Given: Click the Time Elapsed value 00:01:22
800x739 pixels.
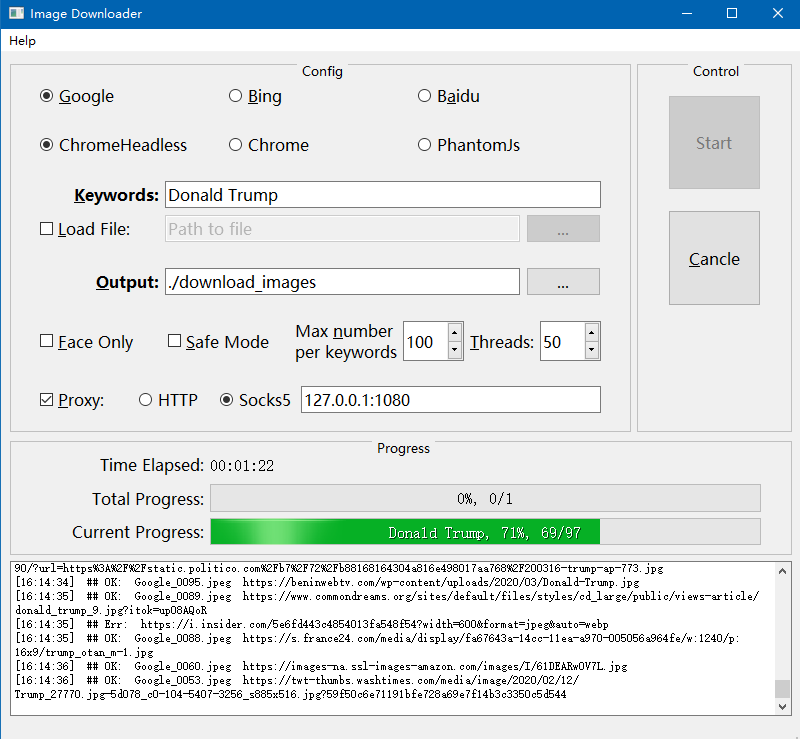Looking at the screenshot, I should (x=242, y=465).
